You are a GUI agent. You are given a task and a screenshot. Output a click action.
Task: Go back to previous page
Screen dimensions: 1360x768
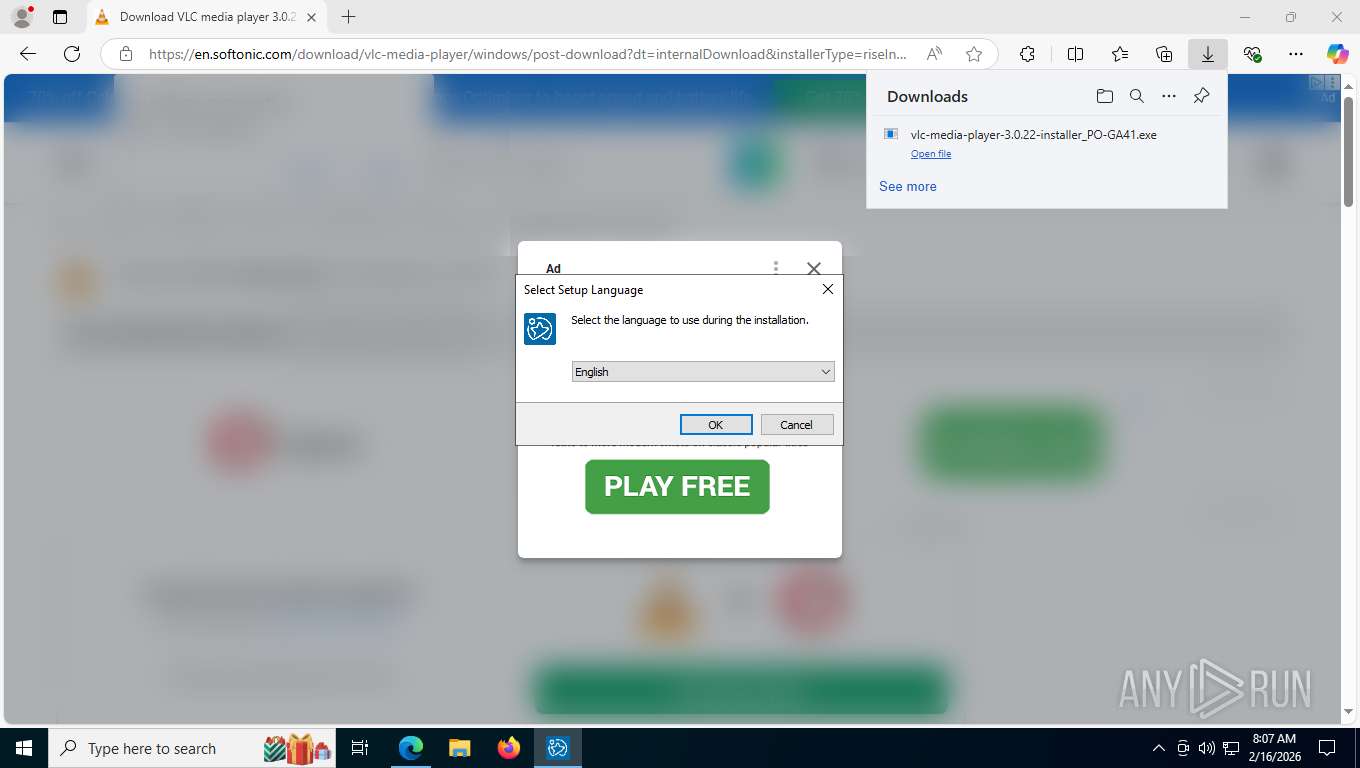click(28, 54)
